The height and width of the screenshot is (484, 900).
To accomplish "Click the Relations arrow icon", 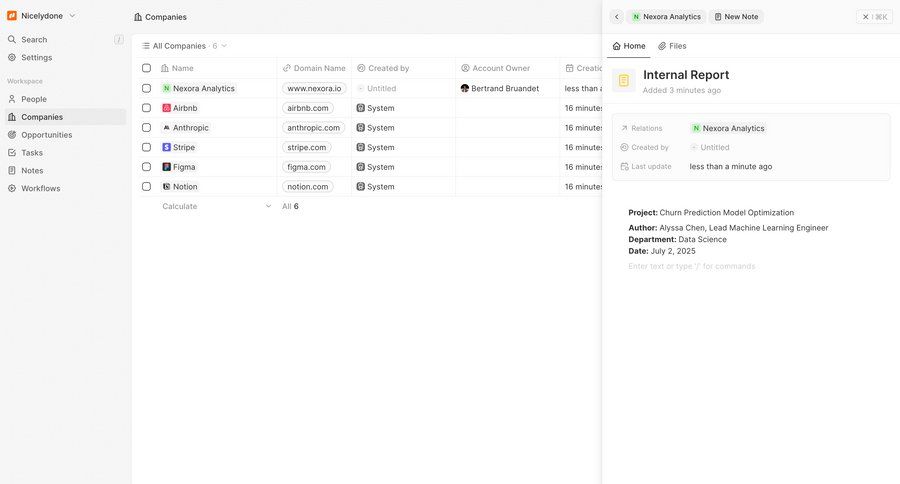I will [624, 128].
